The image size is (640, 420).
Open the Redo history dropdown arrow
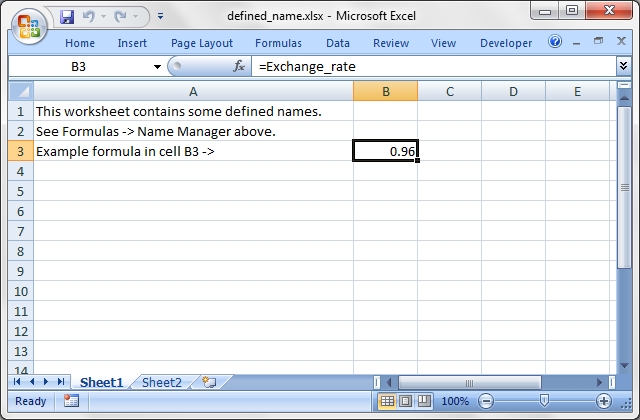coord(136,17)
